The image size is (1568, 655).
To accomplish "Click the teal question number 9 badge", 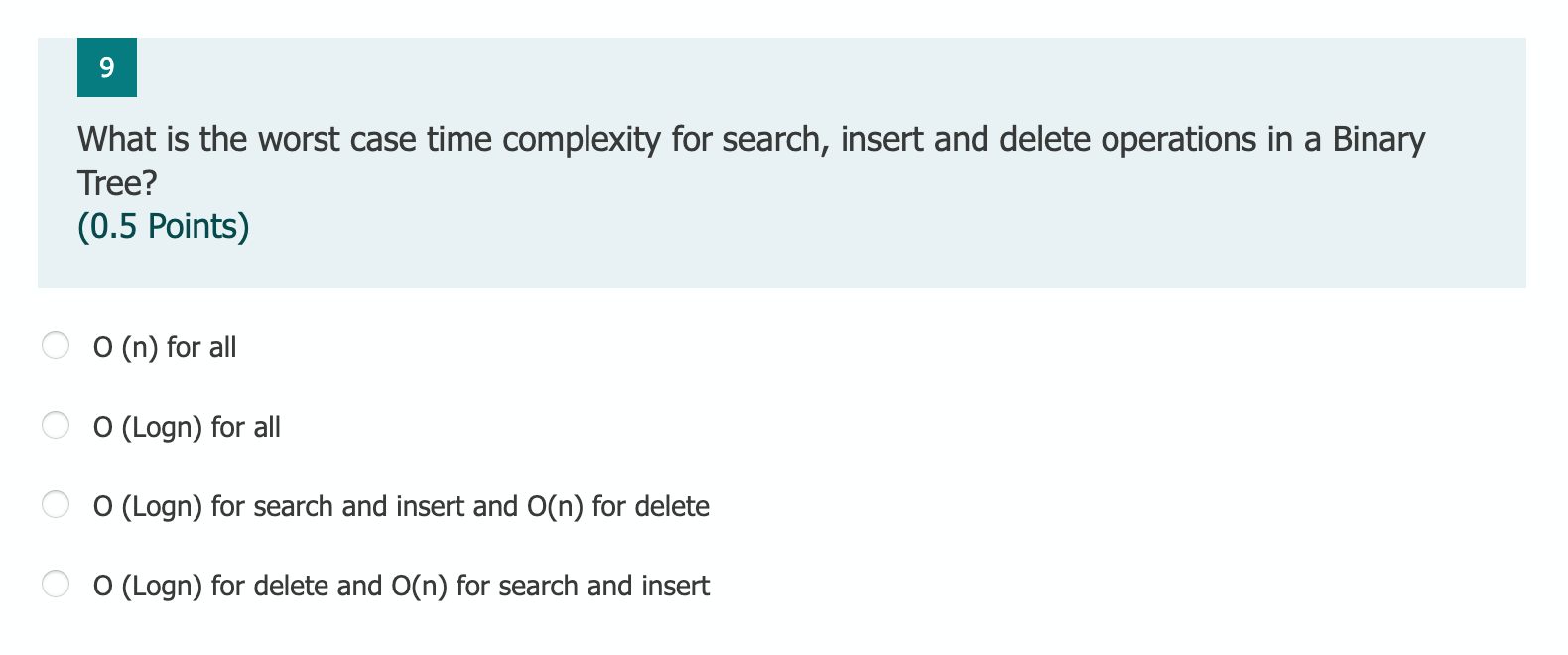I will coord(107,67).
